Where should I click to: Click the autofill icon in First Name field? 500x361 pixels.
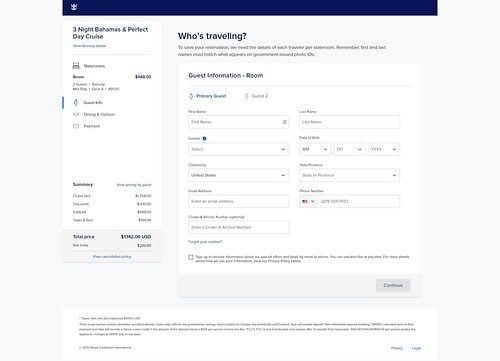point(285,122)
